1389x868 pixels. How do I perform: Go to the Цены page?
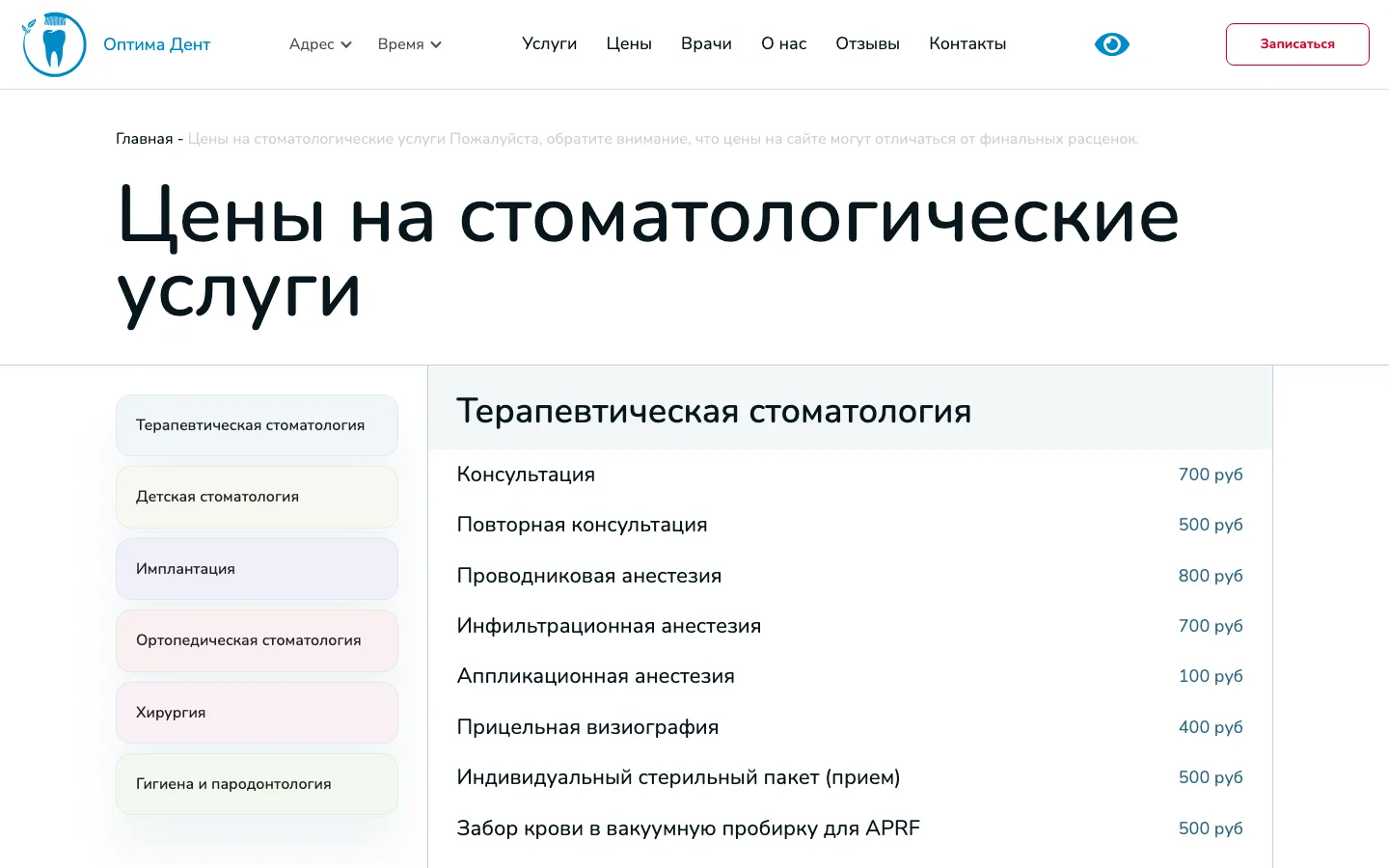[x=629, y=44]
